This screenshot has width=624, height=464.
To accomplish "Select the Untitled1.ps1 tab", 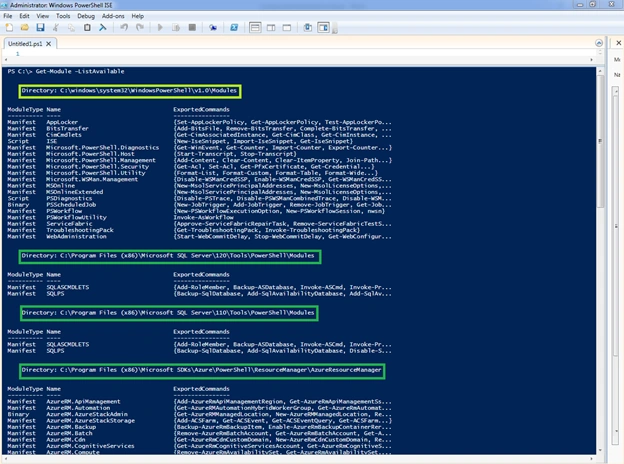I will tap(25, 44).
